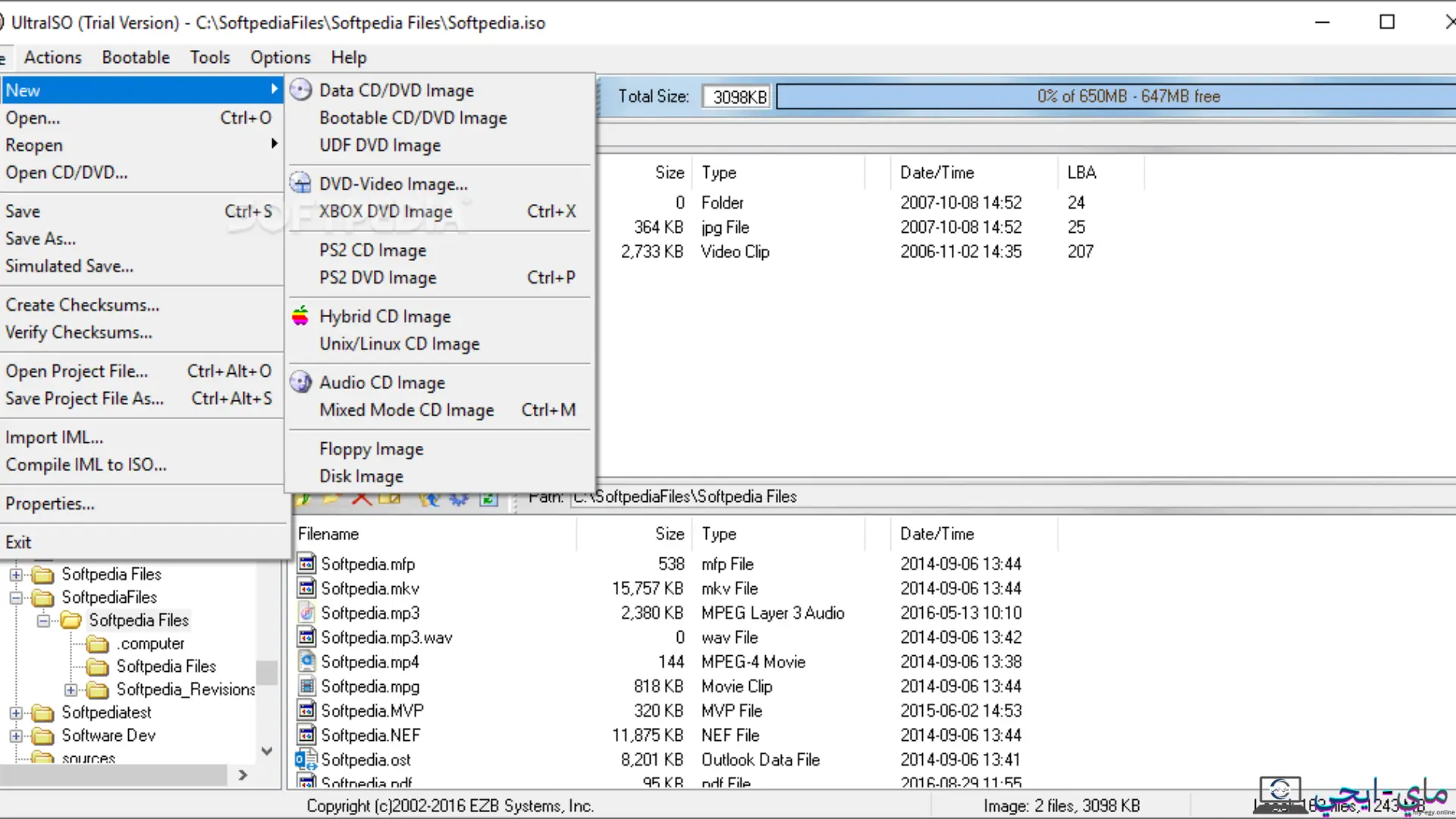Click the Softpedia_Revisions folder icon
Viewport: 1456px width, 819px height.
(98, 690)
